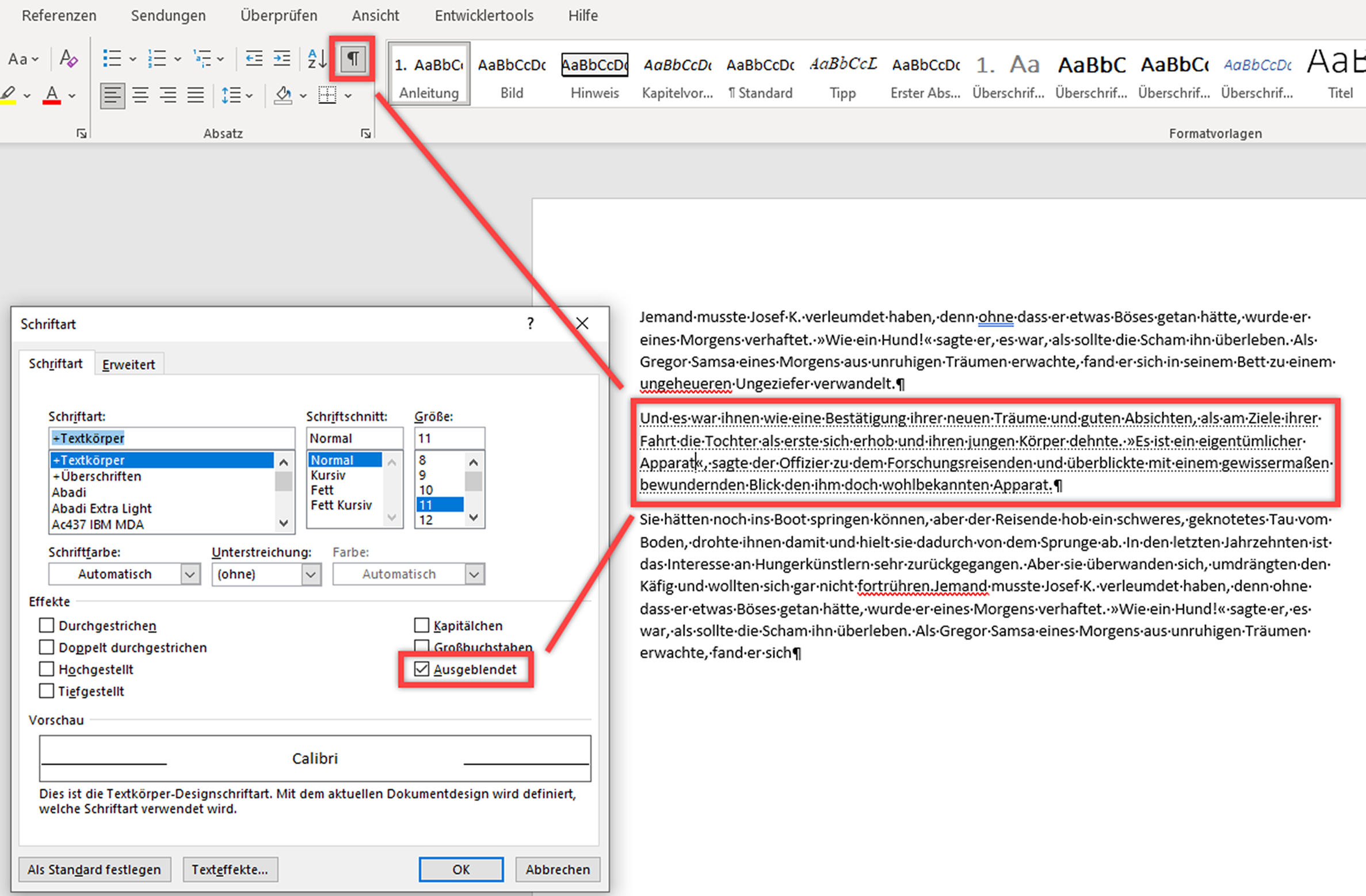The image size is (1366, 896).
Task: Click the numbered list icon
Action: point(157,58)
